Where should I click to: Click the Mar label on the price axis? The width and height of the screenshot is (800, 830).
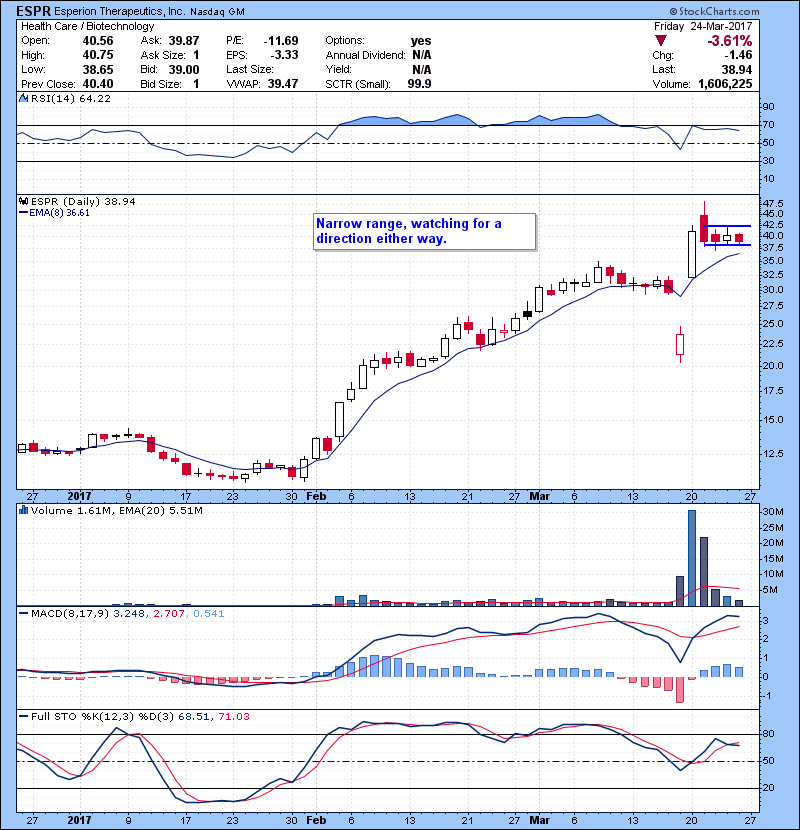tap(540, 497)
